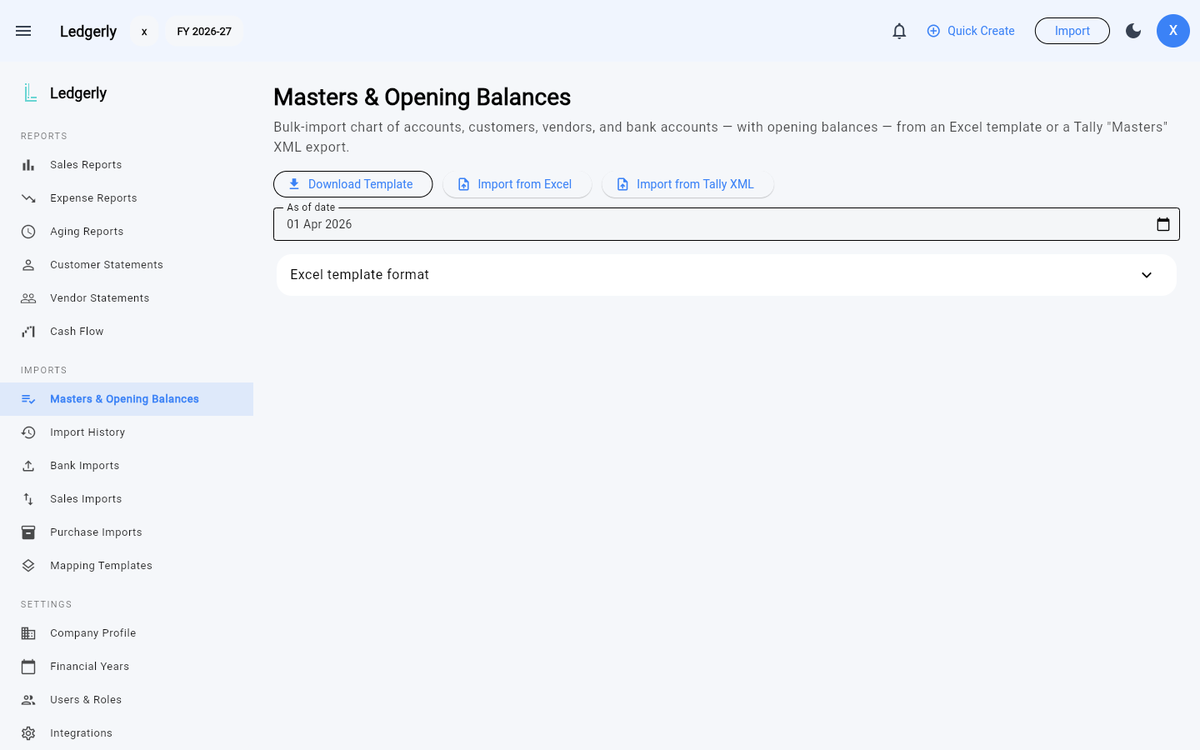Open the calendar picker icon in date field
This screenshot has height=750, width=1200.
coord(1163,224)
